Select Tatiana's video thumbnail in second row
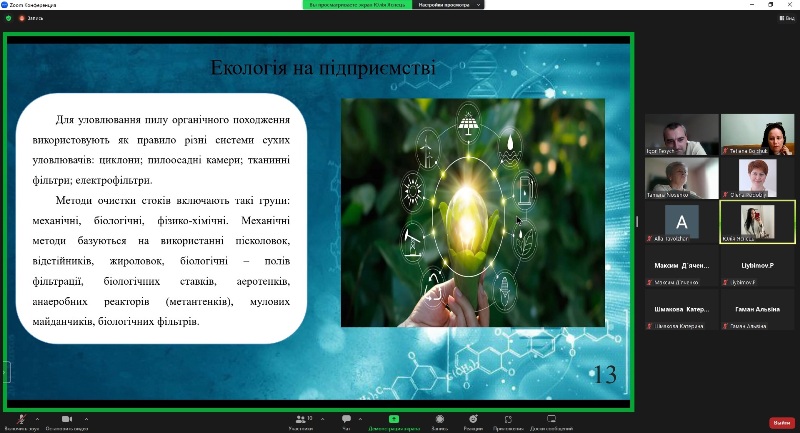800x433 pixels. point(682,177)
